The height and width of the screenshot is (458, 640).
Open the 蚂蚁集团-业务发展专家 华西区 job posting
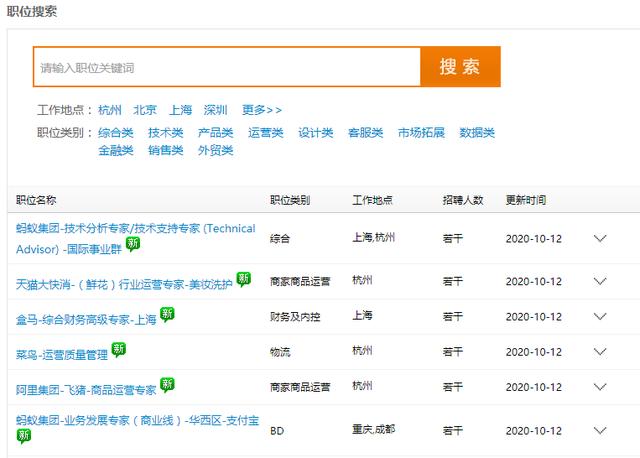click(x=138, y=420)
